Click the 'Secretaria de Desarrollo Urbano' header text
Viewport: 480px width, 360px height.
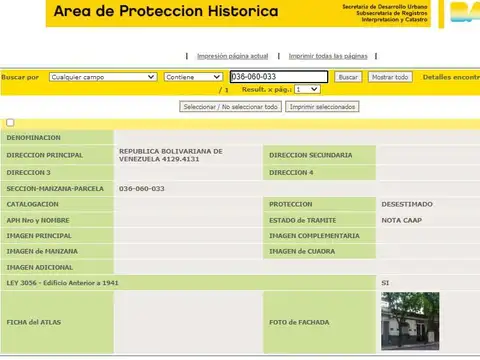[x=385, y=7]
